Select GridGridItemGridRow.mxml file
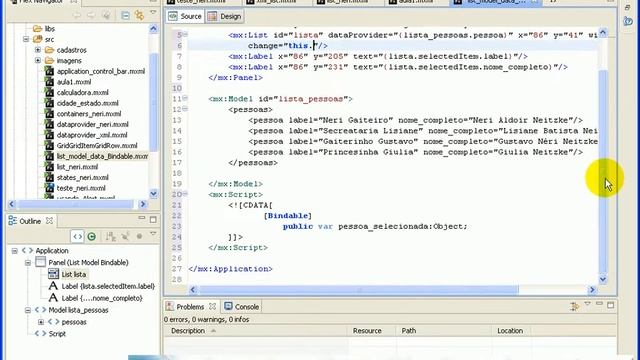640x360 pixels. click(97, 145)
